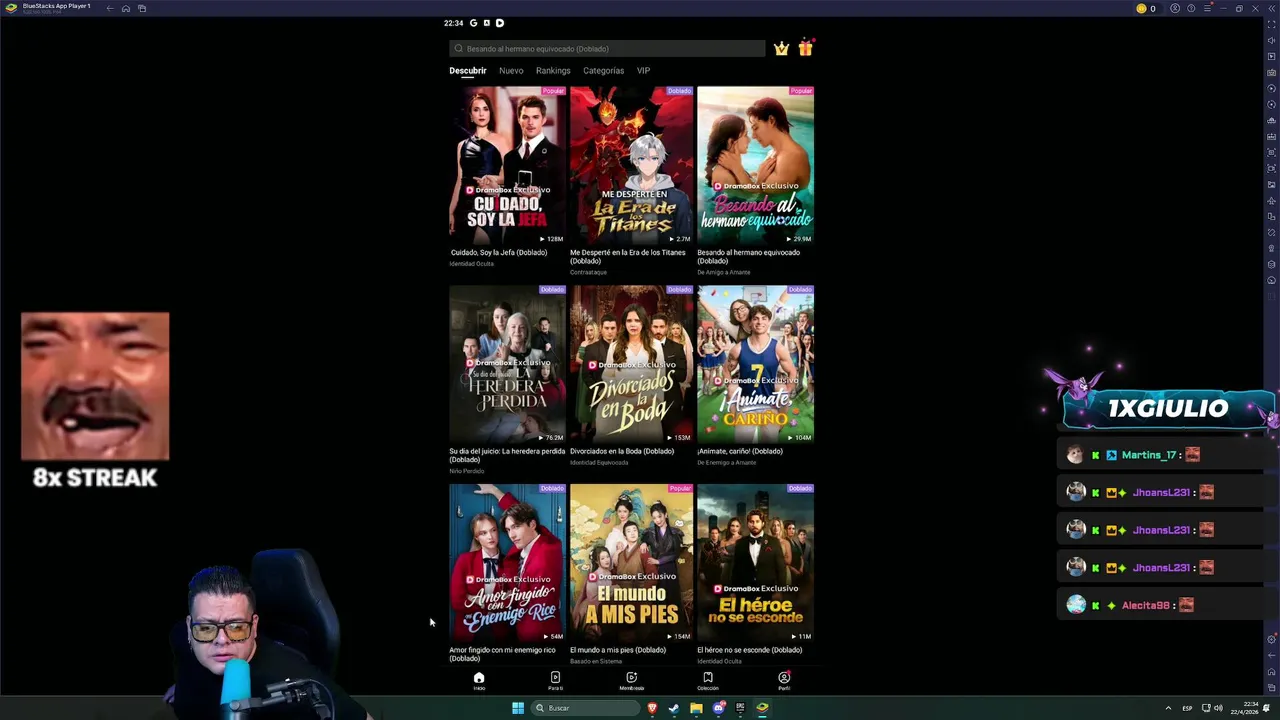Open Epic Games from the taskbar
Viewport: 1280px width, 720px height.
click(740, 708)
